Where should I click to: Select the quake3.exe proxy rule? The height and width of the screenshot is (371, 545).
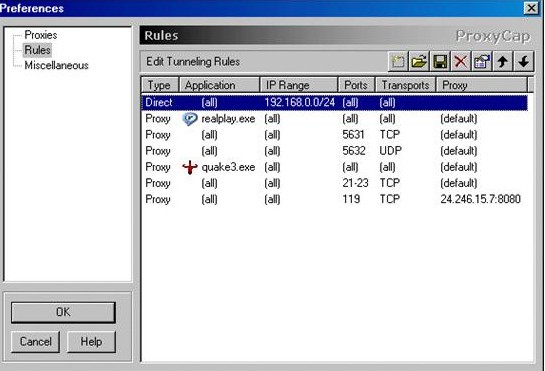click(334, 167)
